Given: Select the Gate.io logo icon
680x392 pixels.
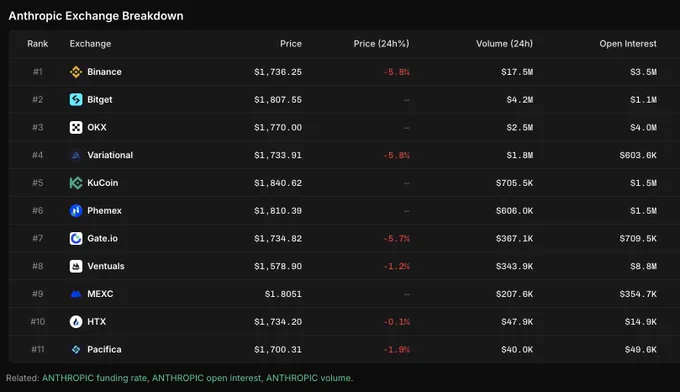Looking at the screenshot, I should click(76, 238).
